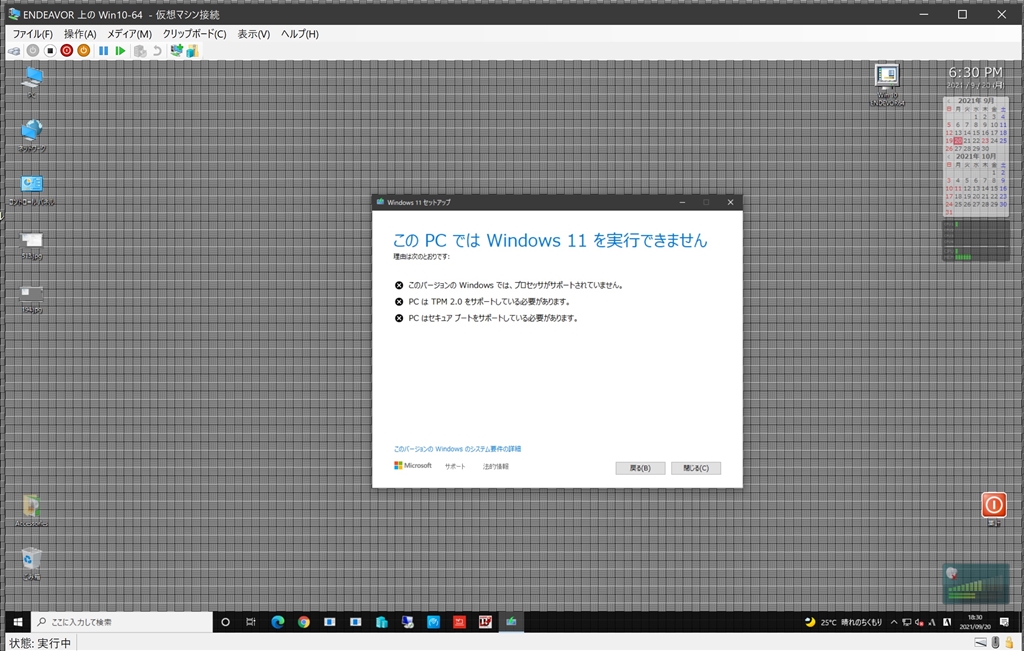The height and width of the screenshot is (651, 1024).
Task: Expand hidden system tray icons chevron
Action: (x=893, y=622)
